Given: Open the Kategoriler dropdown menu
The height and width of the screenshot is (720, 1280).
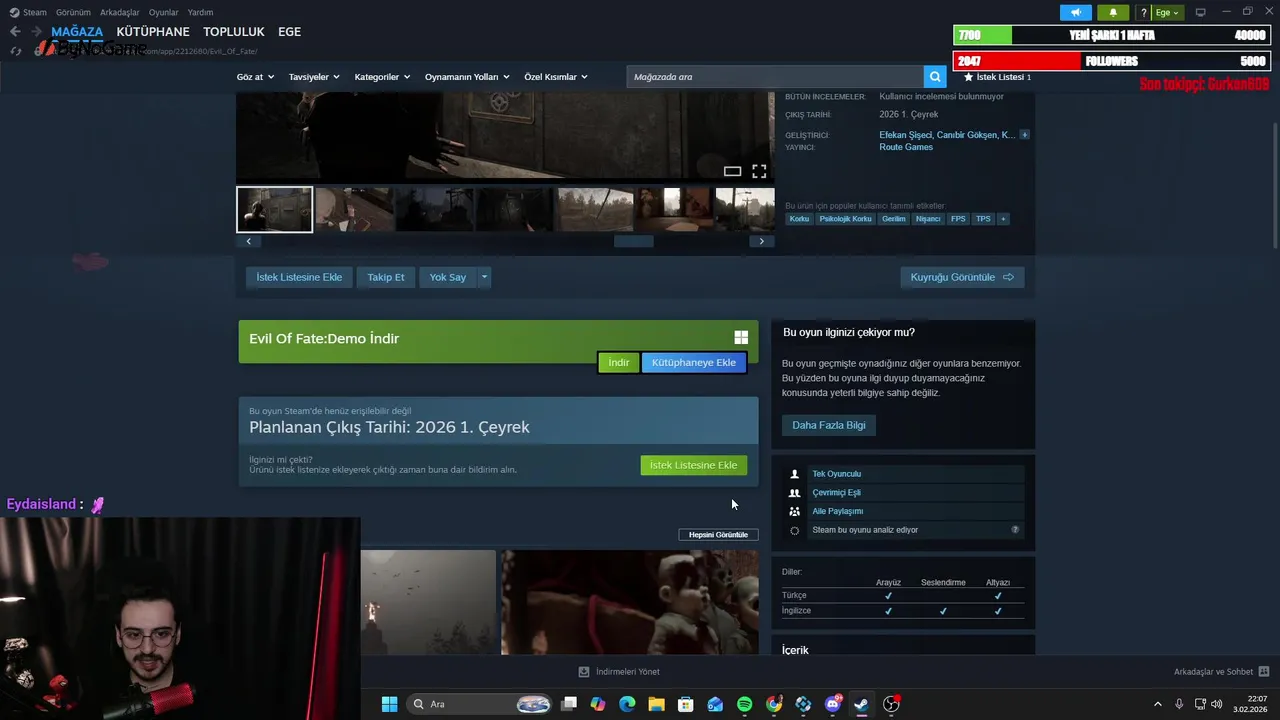Looking at the screenshot, I should pos(382,77).
